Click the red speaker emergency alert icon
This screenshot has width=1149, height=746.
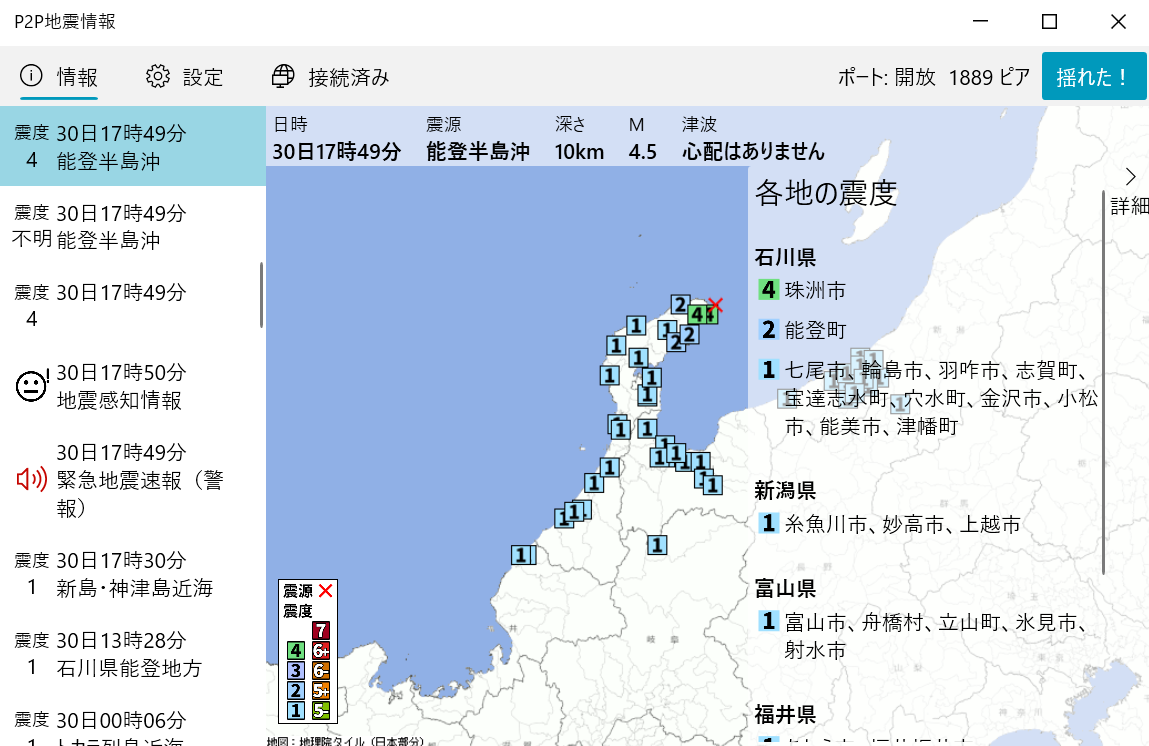(x=31, y=480)
